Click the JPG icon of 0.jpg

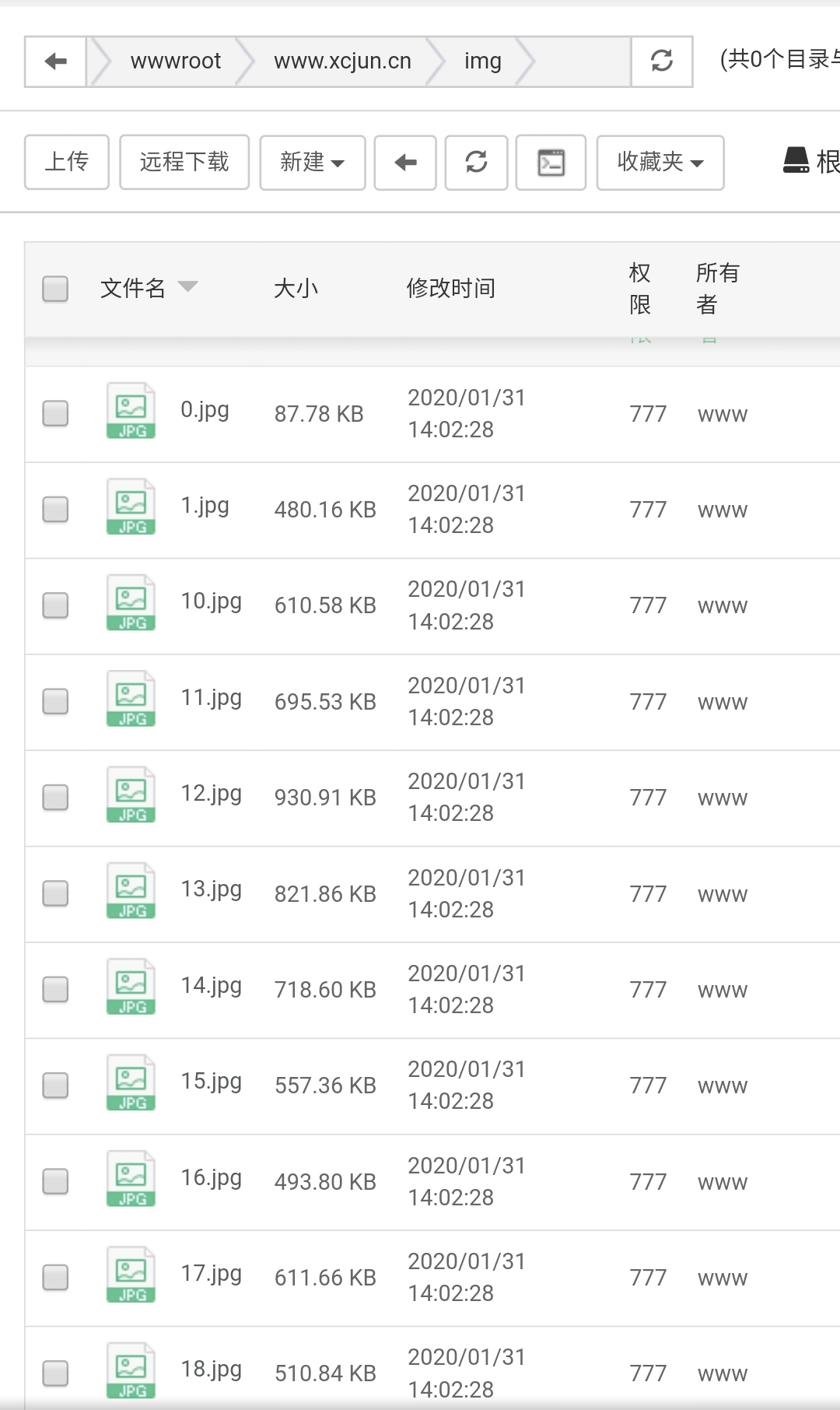pos(131,411)
